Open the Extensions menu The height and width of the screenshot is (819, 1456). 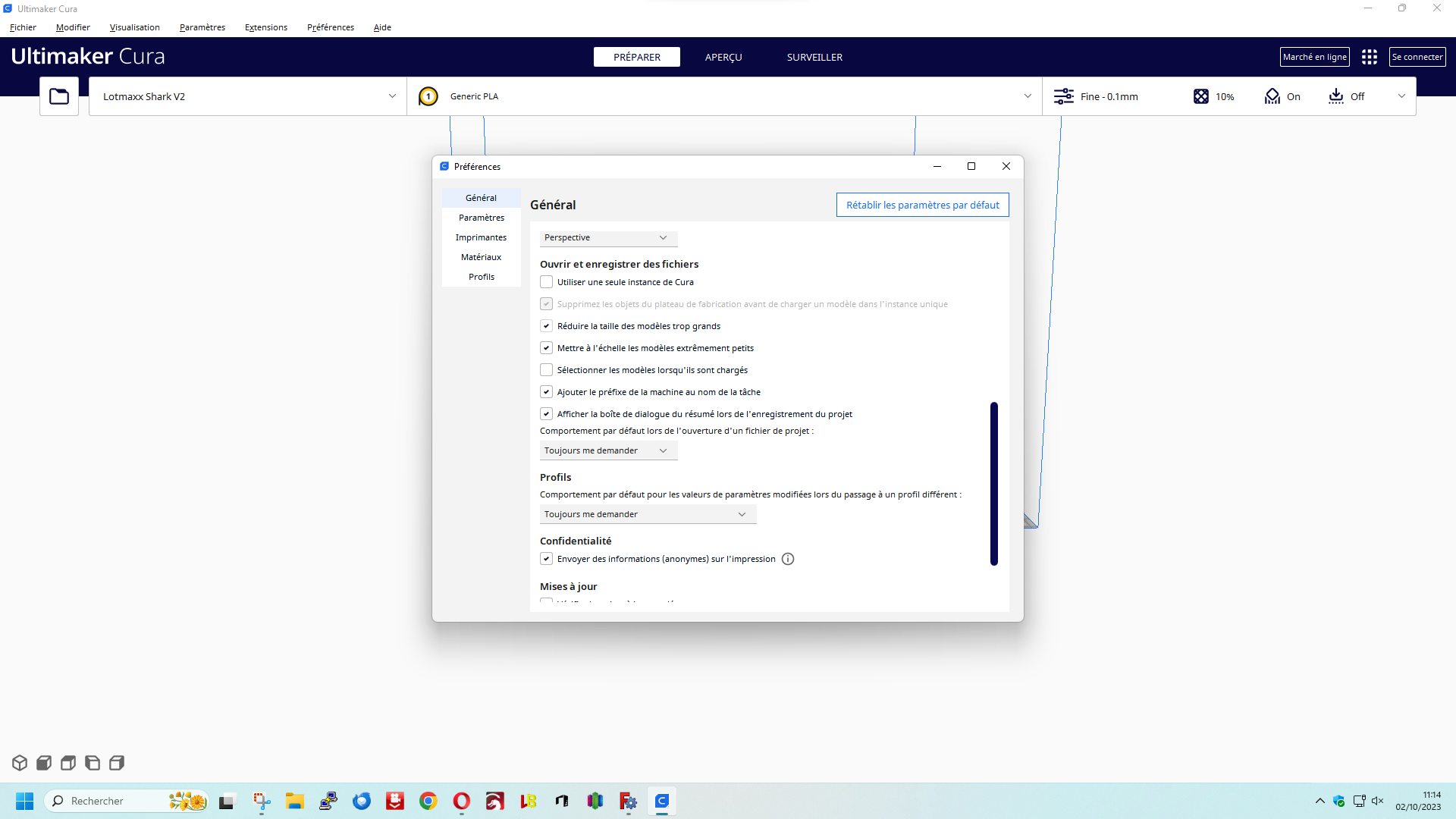pos(265,27)
